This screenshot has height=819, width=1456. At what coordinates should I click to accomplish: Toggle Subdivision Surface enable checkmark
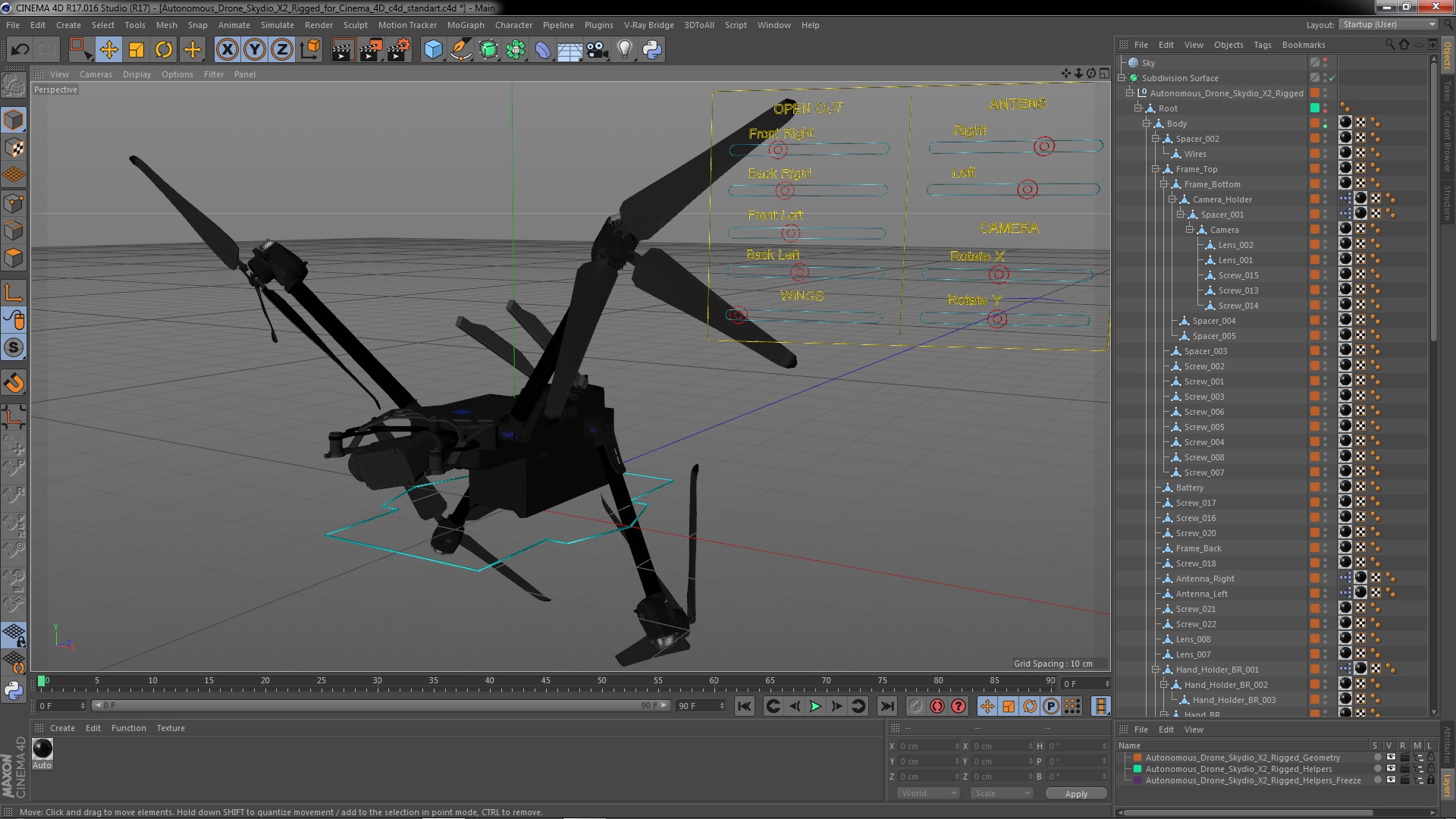1332,78
